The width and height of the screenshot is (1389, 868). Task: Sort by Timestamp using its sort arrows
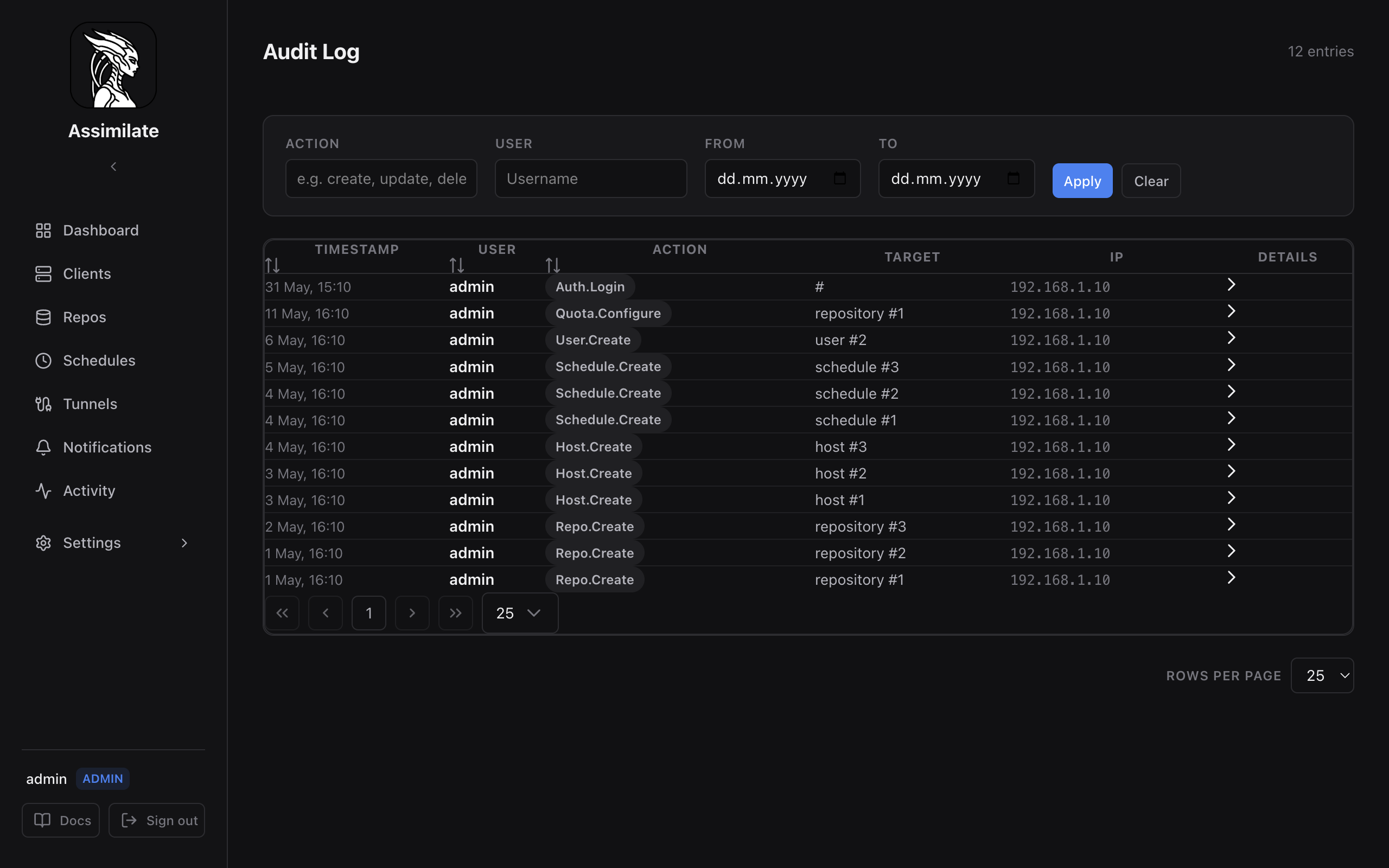272,265
